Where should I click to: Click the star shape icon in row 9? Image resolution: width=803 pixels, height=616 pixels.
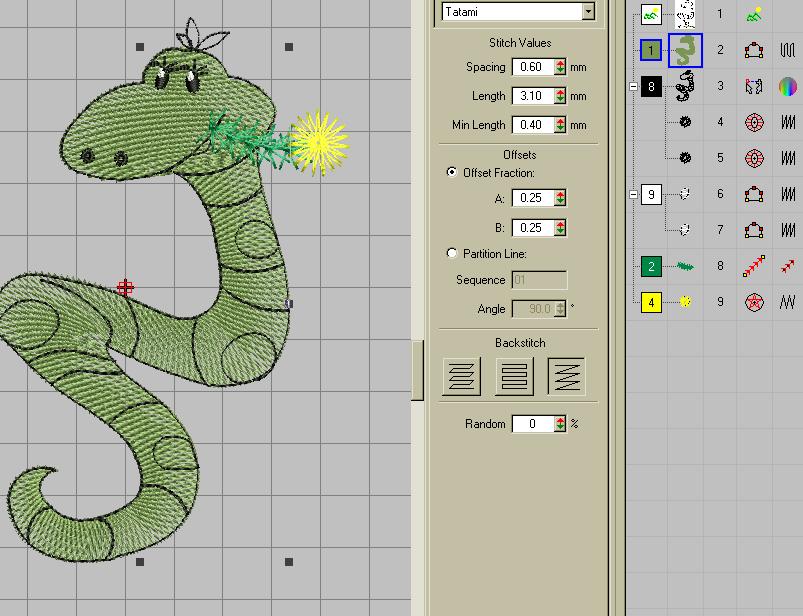coord(754,302)
